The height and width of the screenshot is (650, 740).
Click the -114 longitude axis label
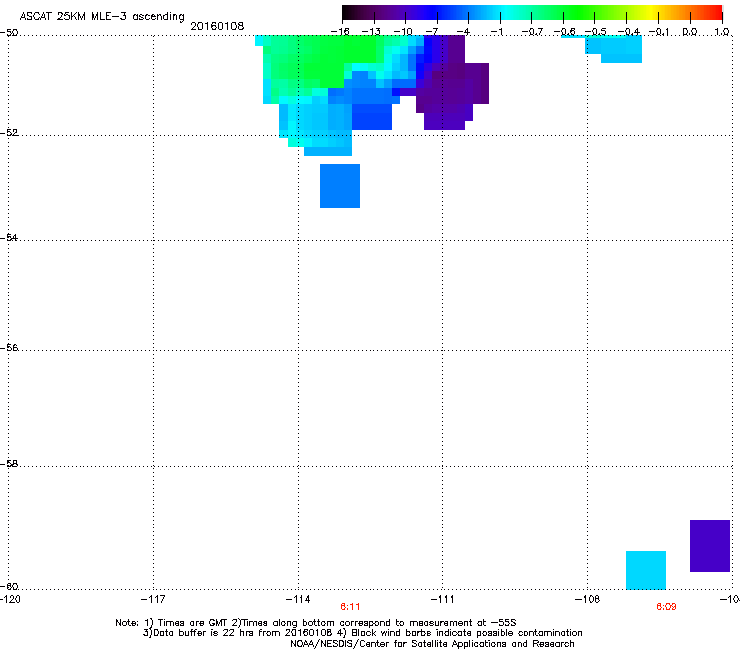[298, 599]
